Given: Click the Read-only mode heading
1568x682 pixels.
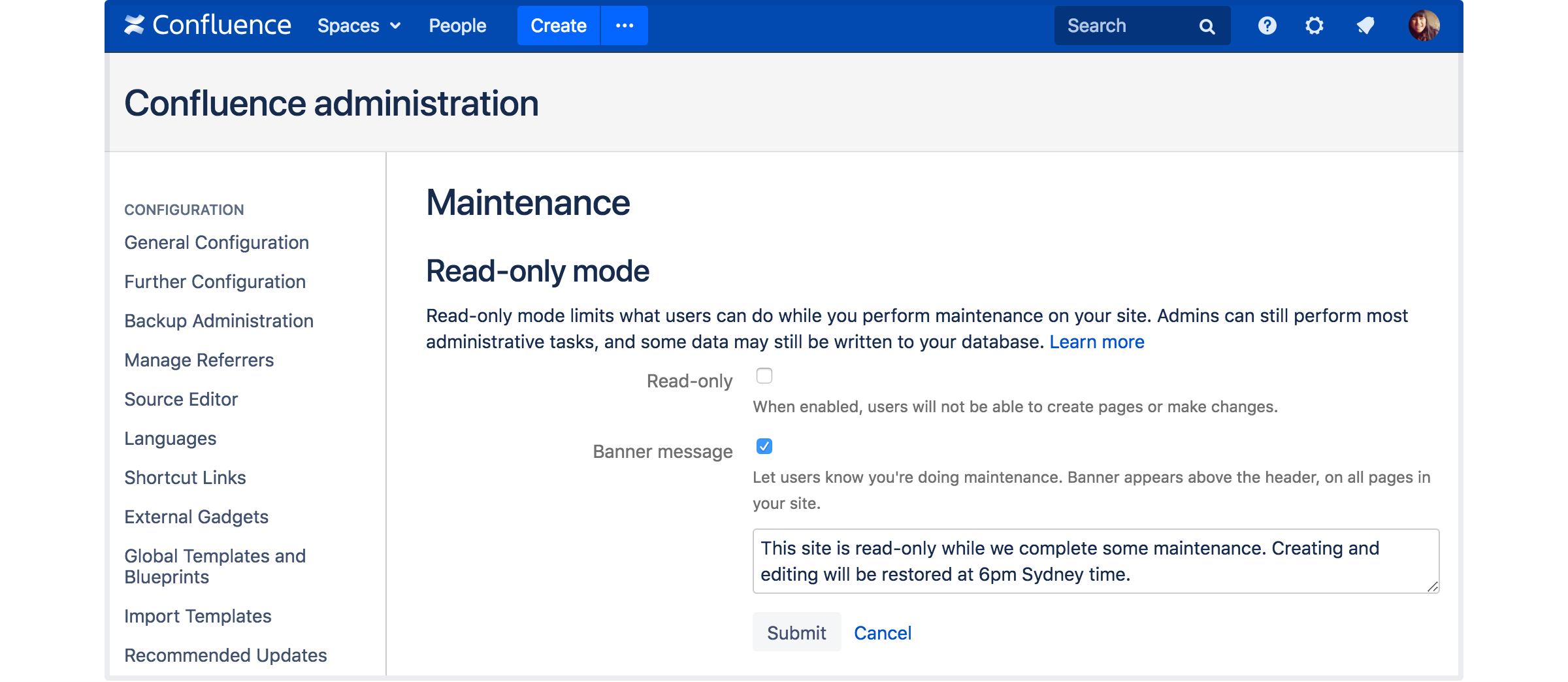Looking at the screenshot, I should [x=538, y=270].
